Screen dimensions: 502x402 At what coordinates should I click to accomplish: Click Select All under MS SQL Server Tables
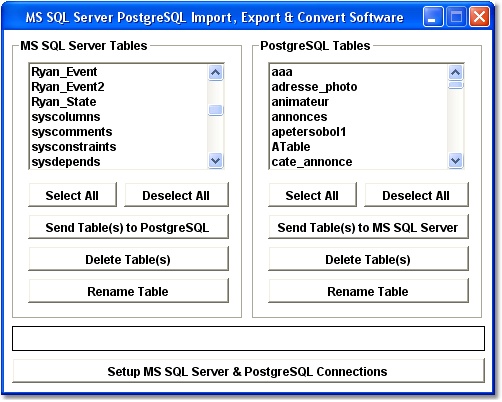pyautogui.click(x=72, y=195)
